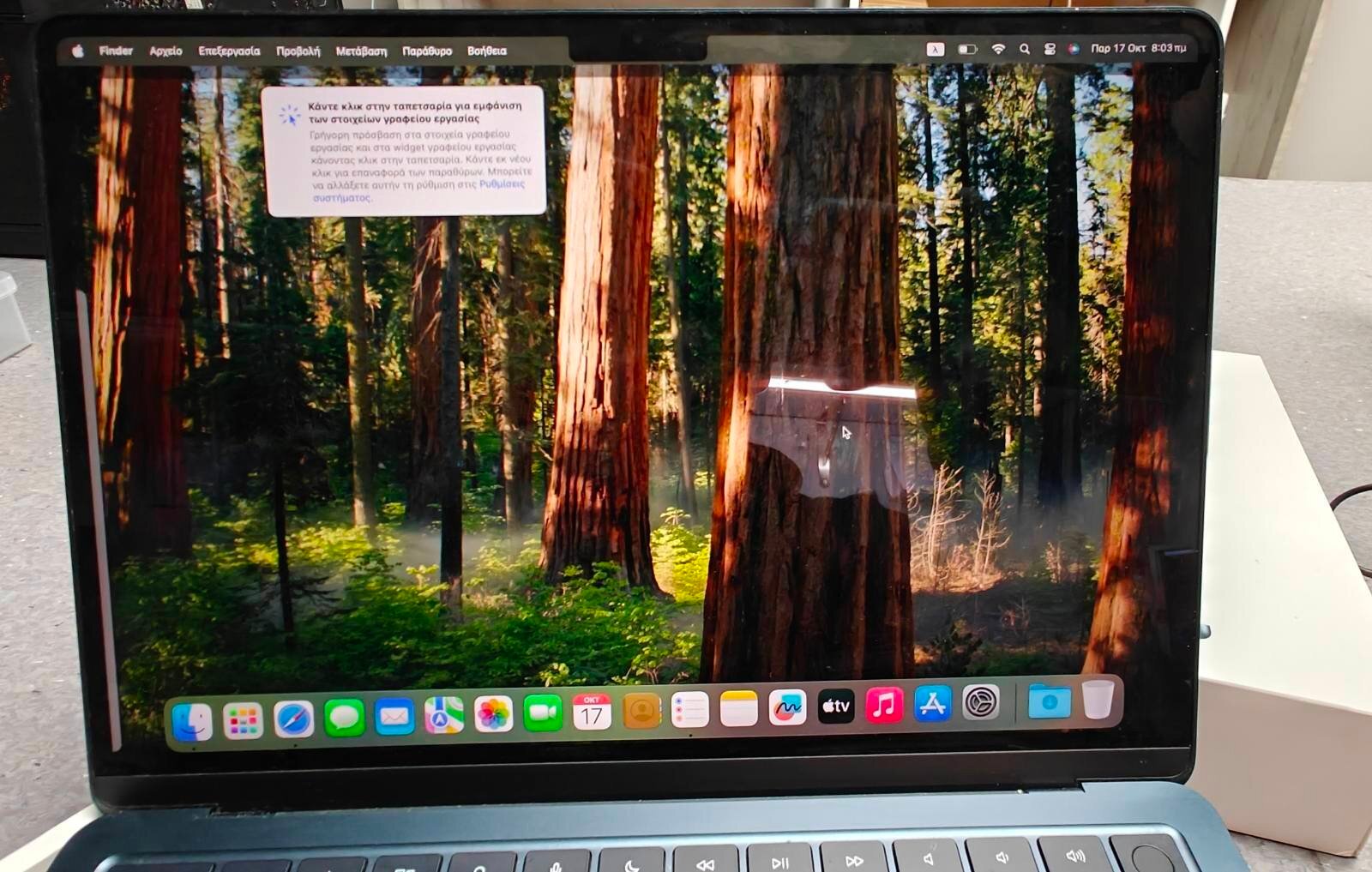This screenshot has width=1372, height=872.
Task: Launch the Apple TV app
Action: click(x=836, y=707)
